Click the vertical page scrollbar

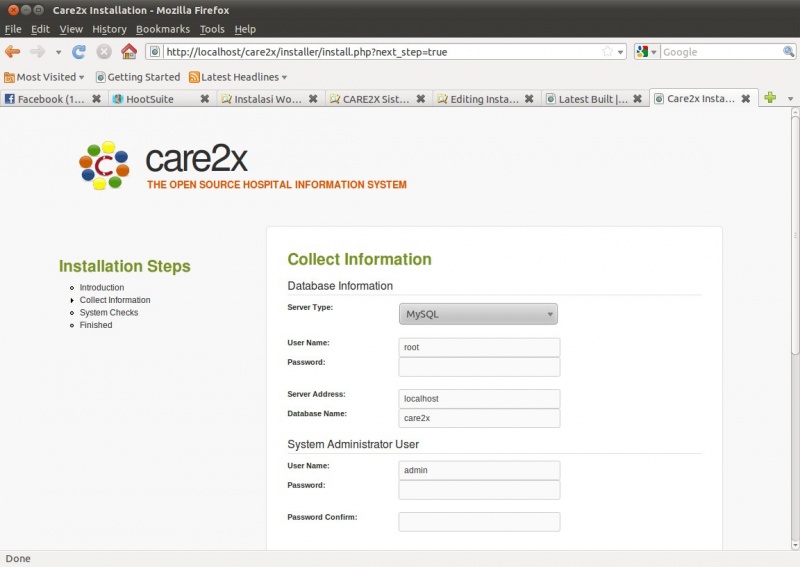click(x=794, y=250)
